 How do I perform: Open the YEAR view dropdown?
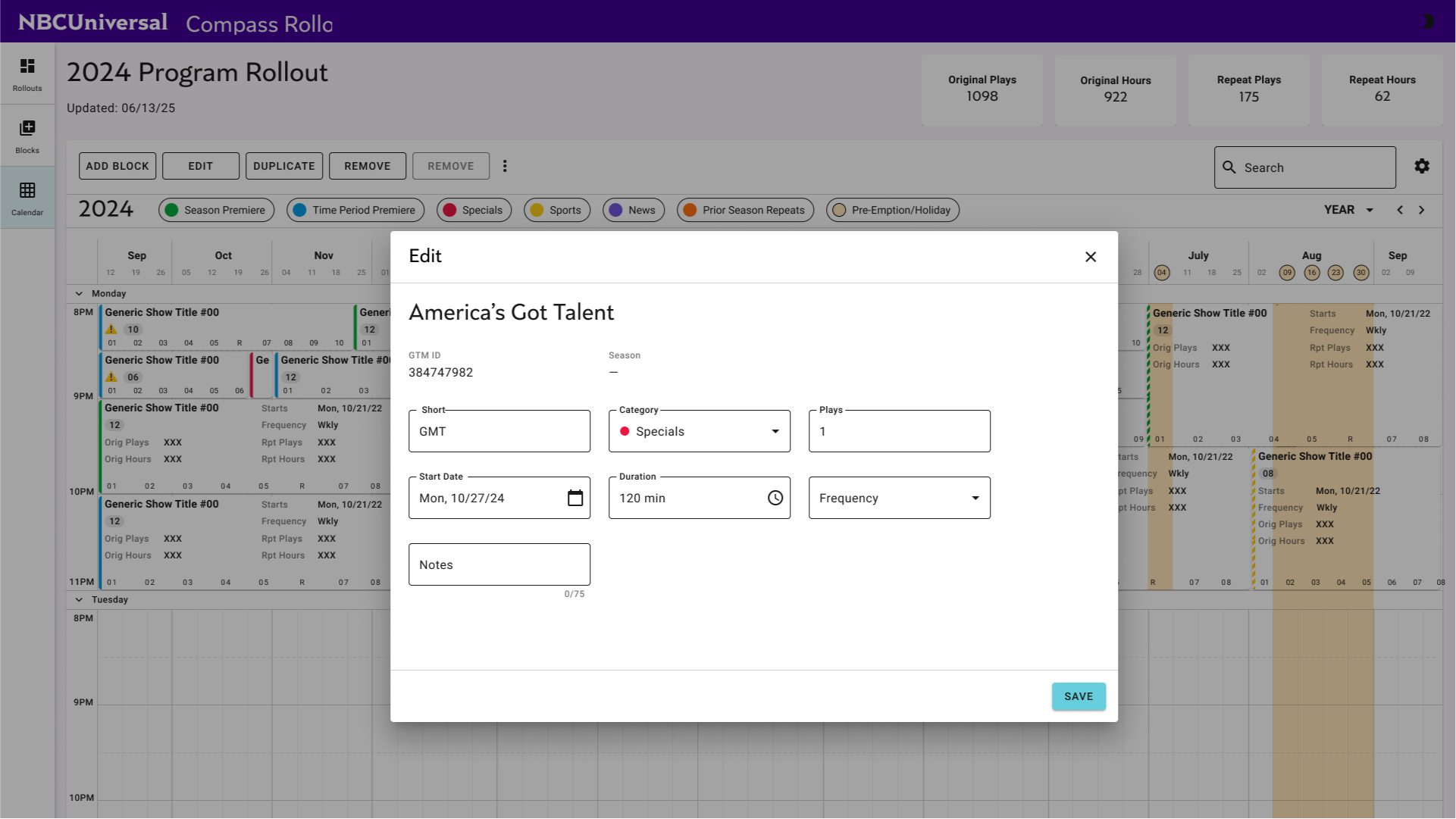[1348, 210]
